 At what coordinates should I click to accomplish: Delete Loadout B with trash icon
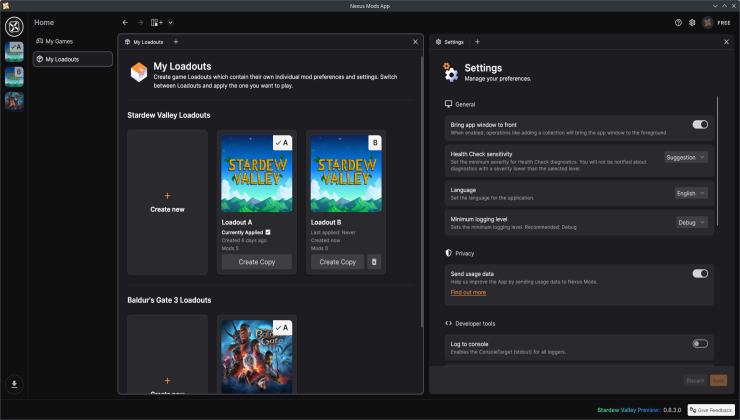(374, 262)
